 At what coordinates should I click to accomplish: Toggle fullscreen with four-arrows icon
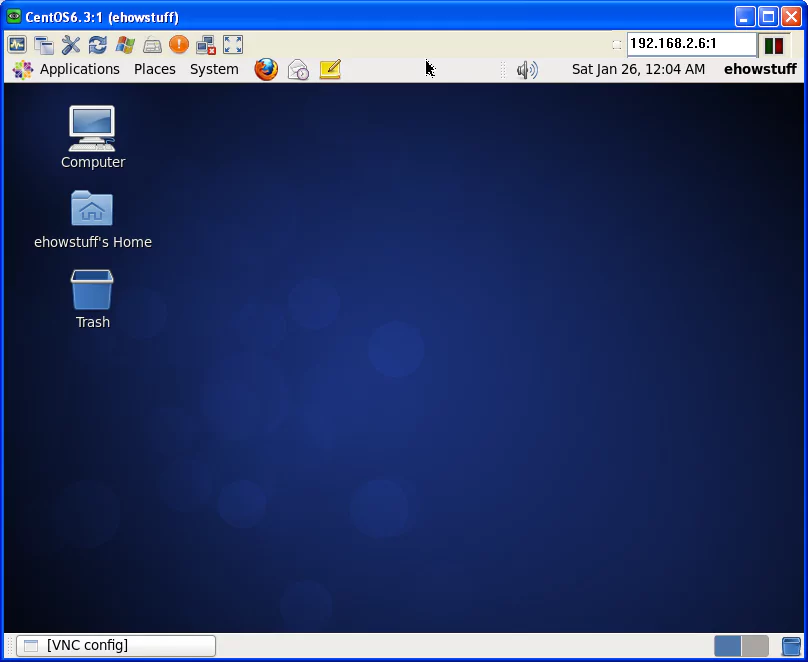coord(233,44)
